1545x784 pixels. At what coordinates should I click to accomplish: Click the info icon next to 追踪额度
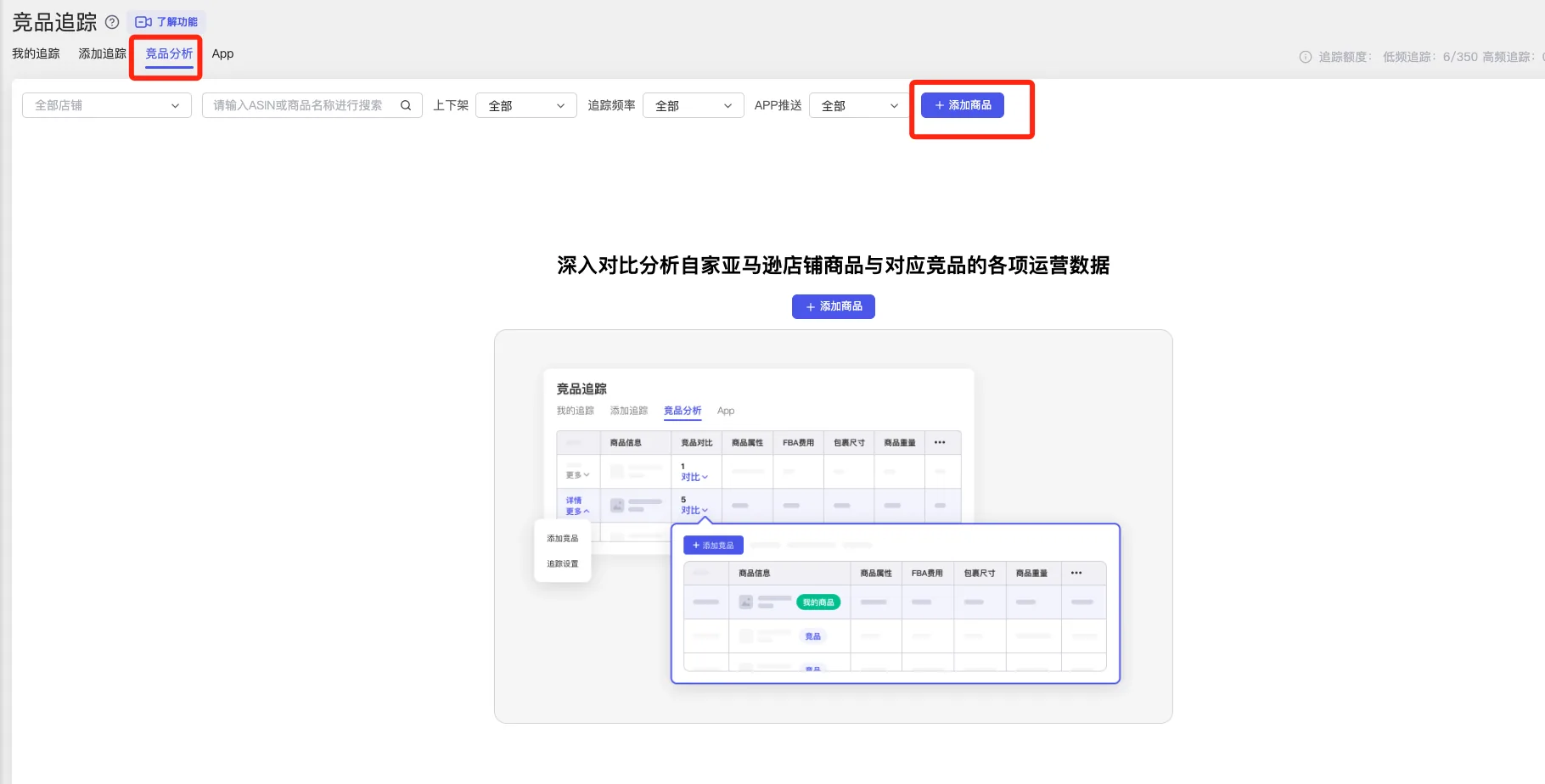[x=1306, y=57]
